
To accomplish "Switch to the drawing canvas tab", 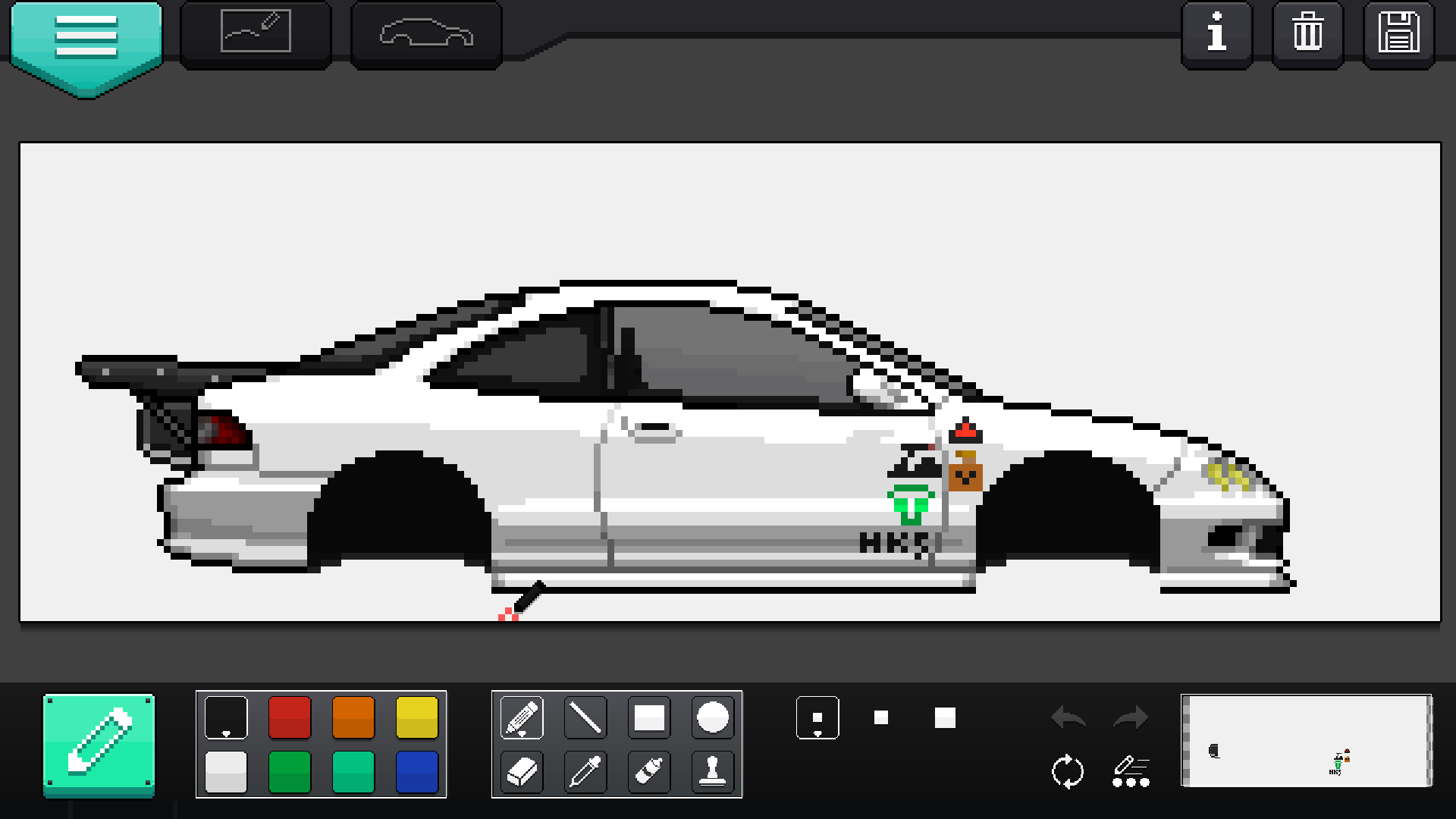I will coord(256,32).
